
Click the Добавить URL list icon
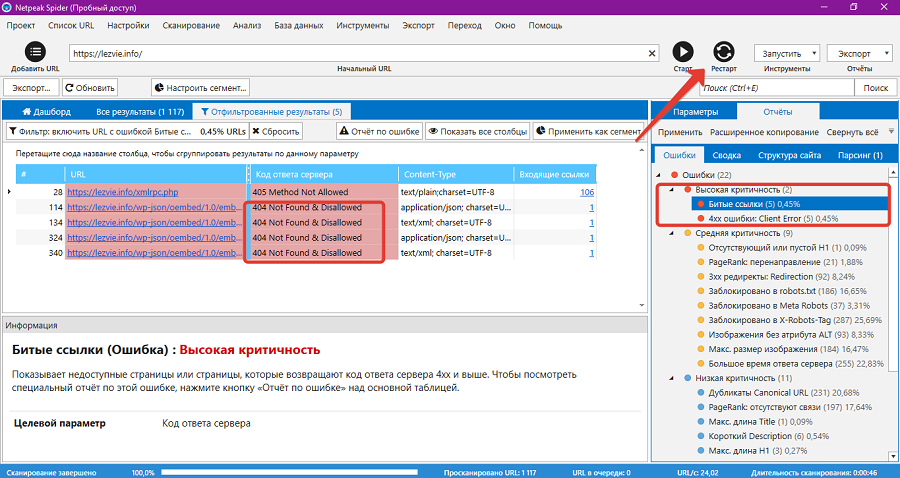[35, 52]
